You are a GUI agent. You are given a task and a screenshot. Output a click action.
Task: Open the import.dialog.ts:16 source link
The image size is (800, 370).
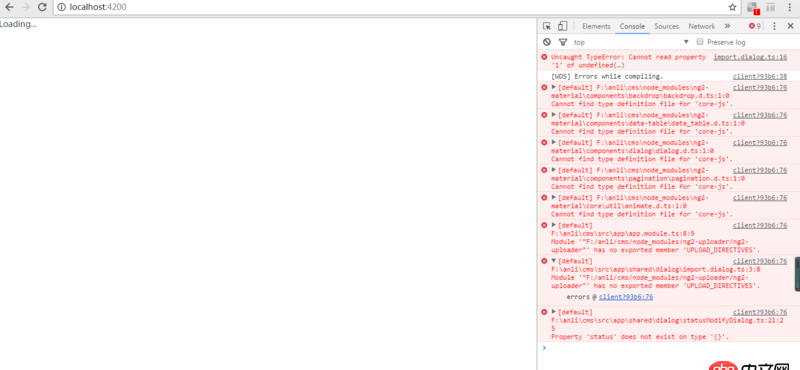(x=750, y=57)
